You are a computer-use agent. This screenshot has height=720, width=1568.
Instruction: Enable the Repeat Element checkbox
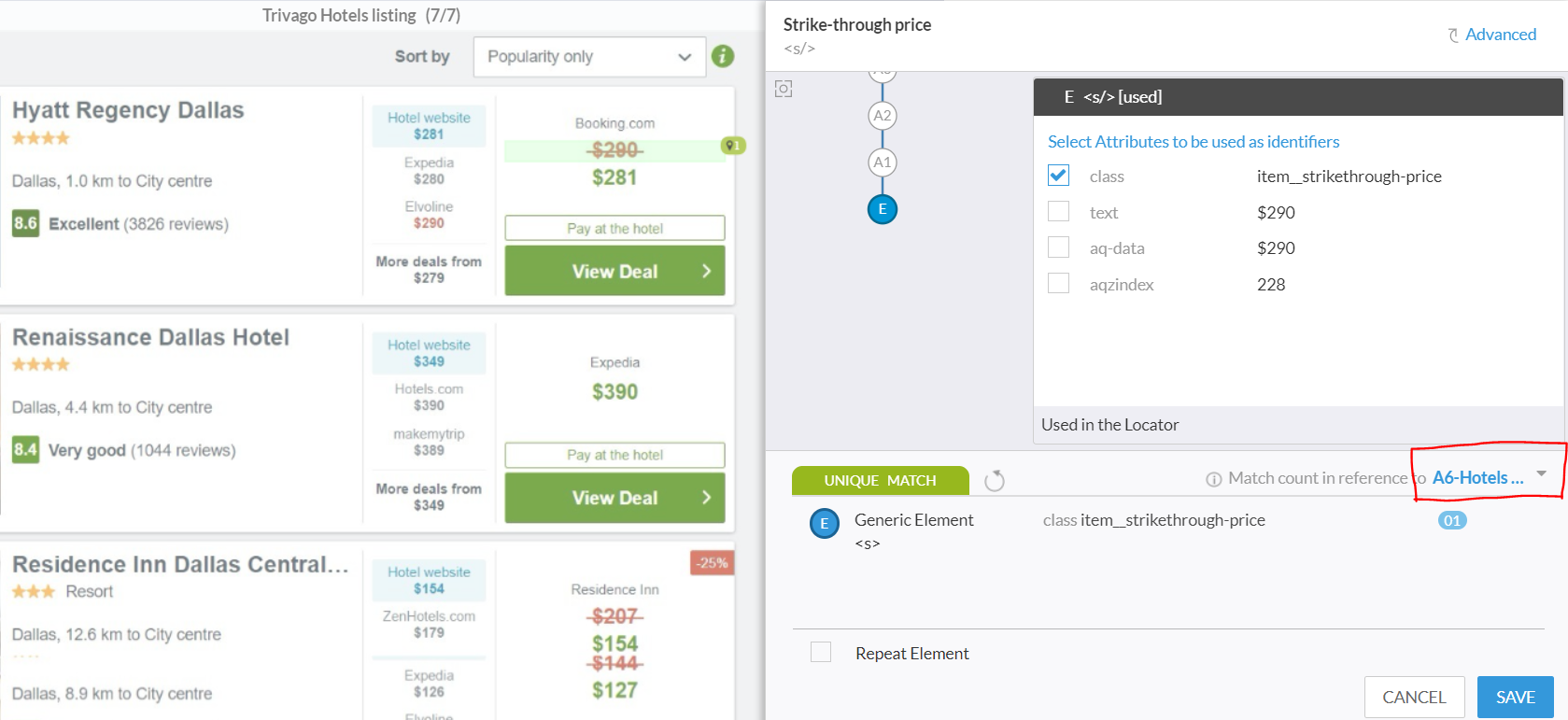click(821, 652)
